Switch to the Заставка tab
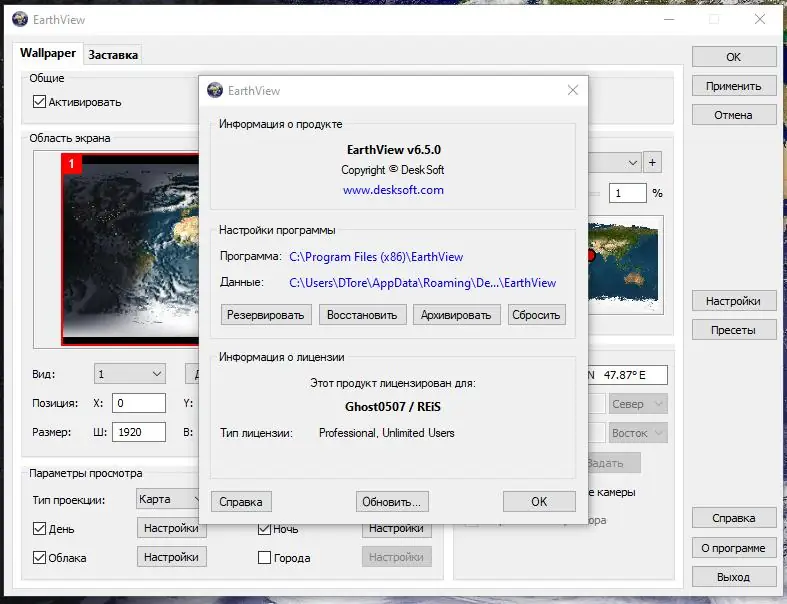Viewport: 787px width, 604px height. pyautogui.click(x=113, y=55)
